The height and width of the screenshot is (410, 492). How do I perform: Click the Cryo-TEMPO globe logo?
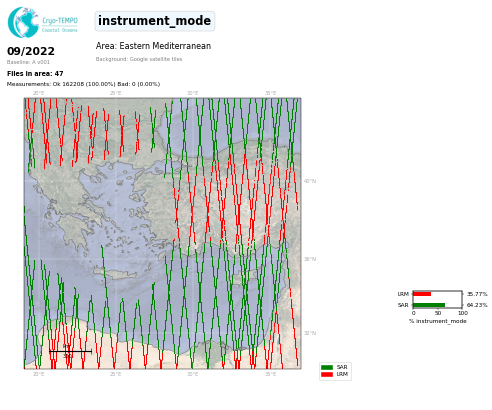tap(23, 22)
